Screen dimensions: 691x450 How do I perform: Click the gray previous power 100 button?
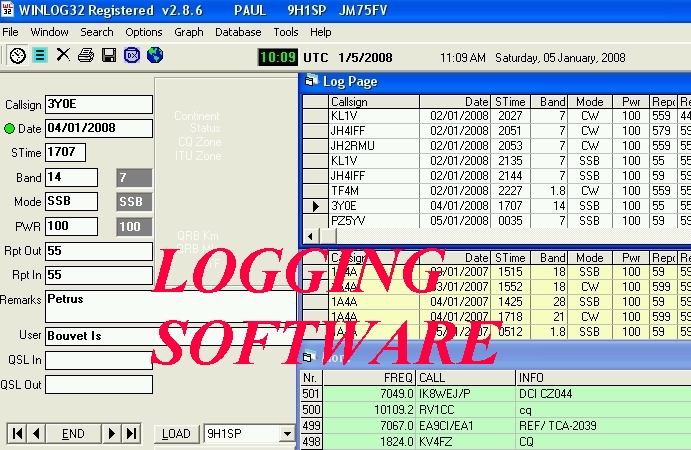pos(134,227)
